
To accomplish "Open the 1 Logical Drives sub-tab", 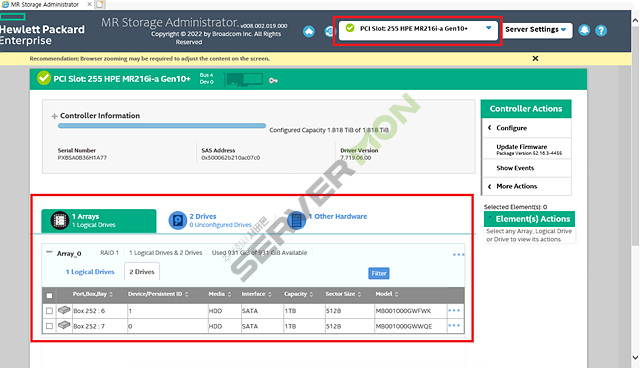I will 90,272.
